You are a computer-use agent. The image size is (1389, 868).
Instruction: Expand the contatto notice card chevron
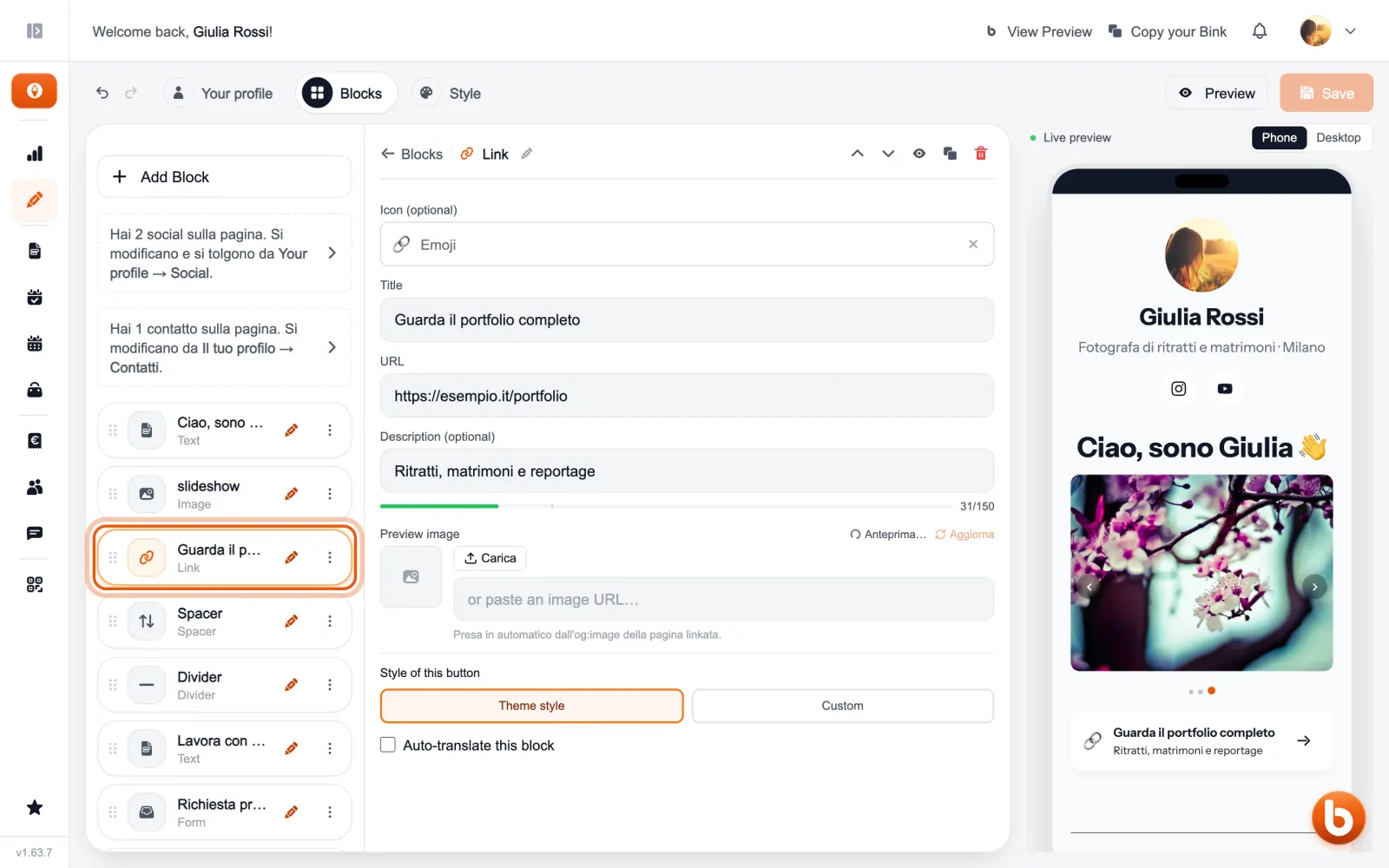[x=332, y=347]
